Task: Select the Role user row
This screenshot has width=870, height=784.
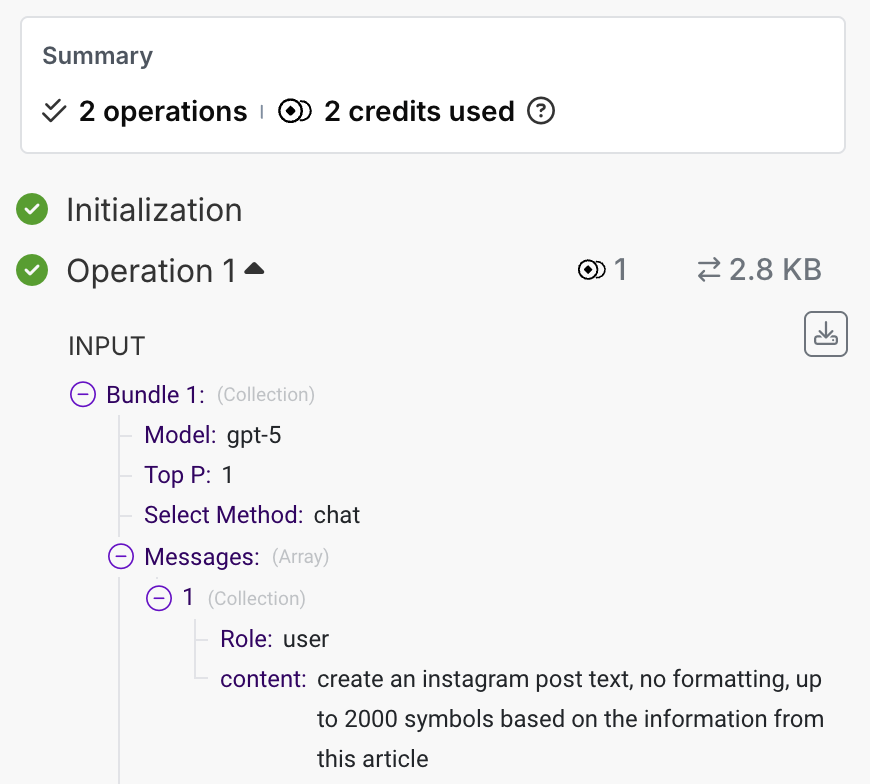Action: pyautogui.click(x=274, y=639)
